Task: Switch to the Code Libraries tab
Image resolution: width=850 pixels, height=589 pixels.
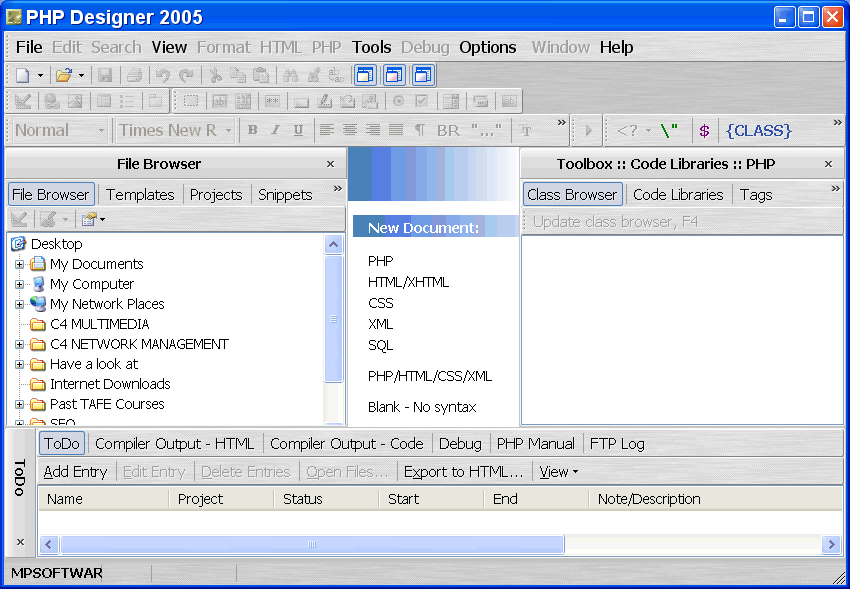Action: coord(678,195)
